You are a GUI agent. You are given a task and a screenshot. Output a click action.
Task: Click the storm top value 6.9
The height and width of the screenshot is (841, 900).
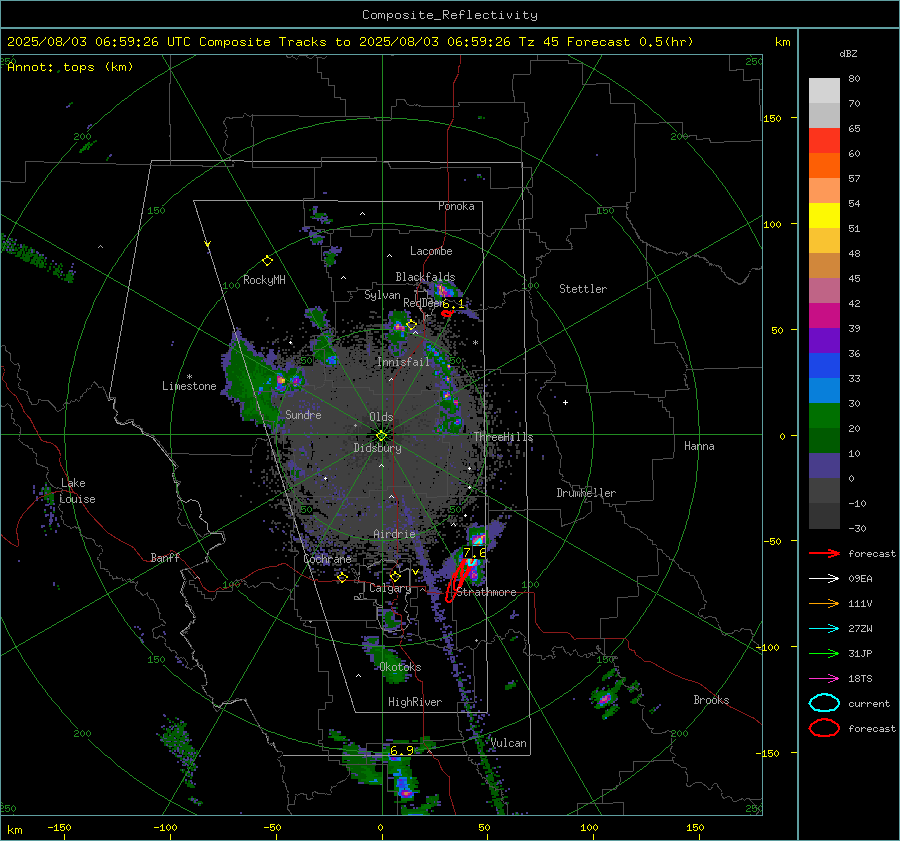point(402,750)
